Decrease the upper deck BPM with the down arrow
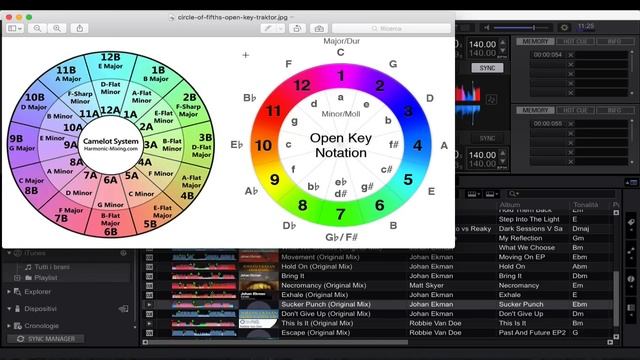The width and height of the screenshot is (640, 360). point(503,50)
